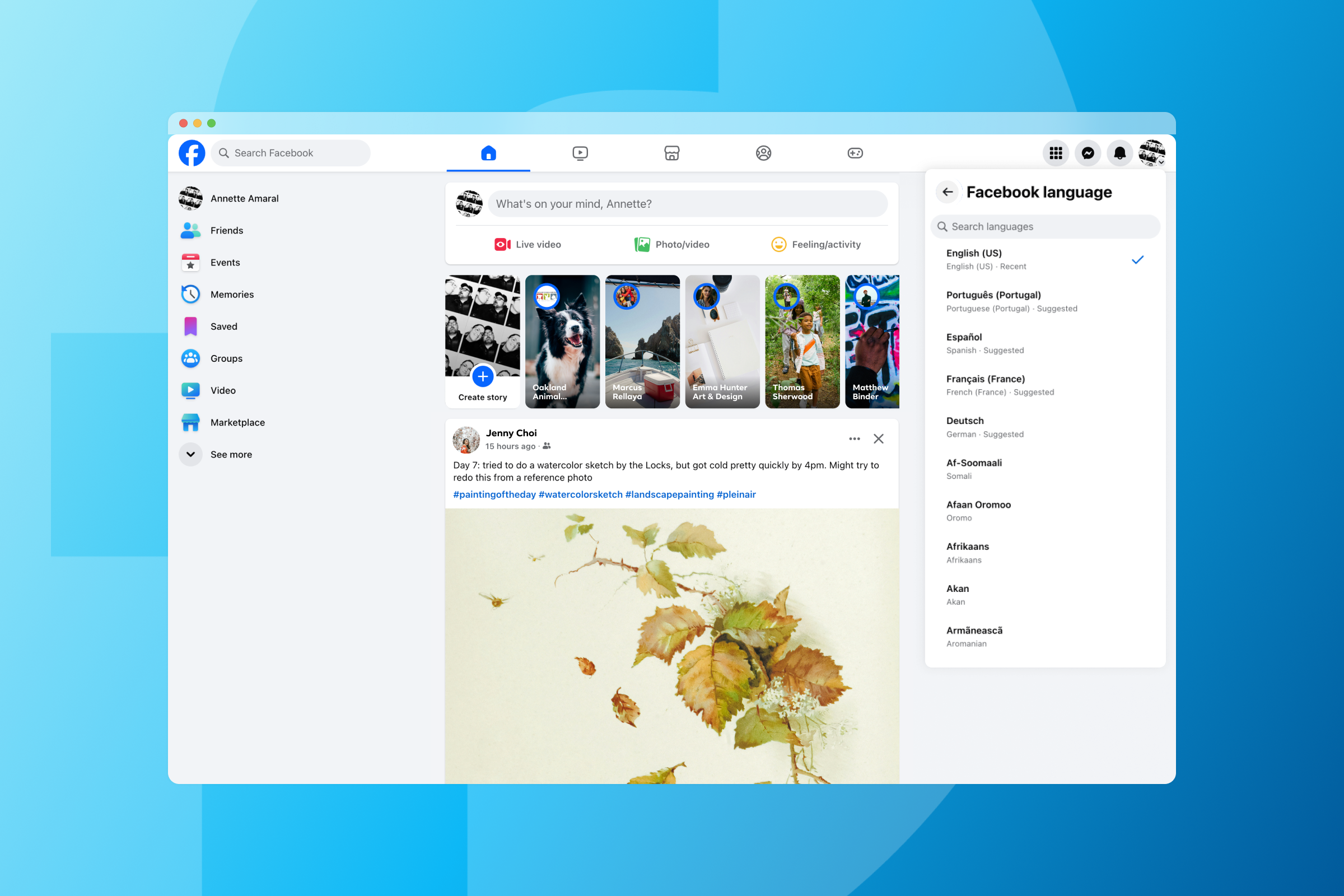Screen dimensions: 1344x896
Task: View Matthew Binder story
Action: point(872,342)
